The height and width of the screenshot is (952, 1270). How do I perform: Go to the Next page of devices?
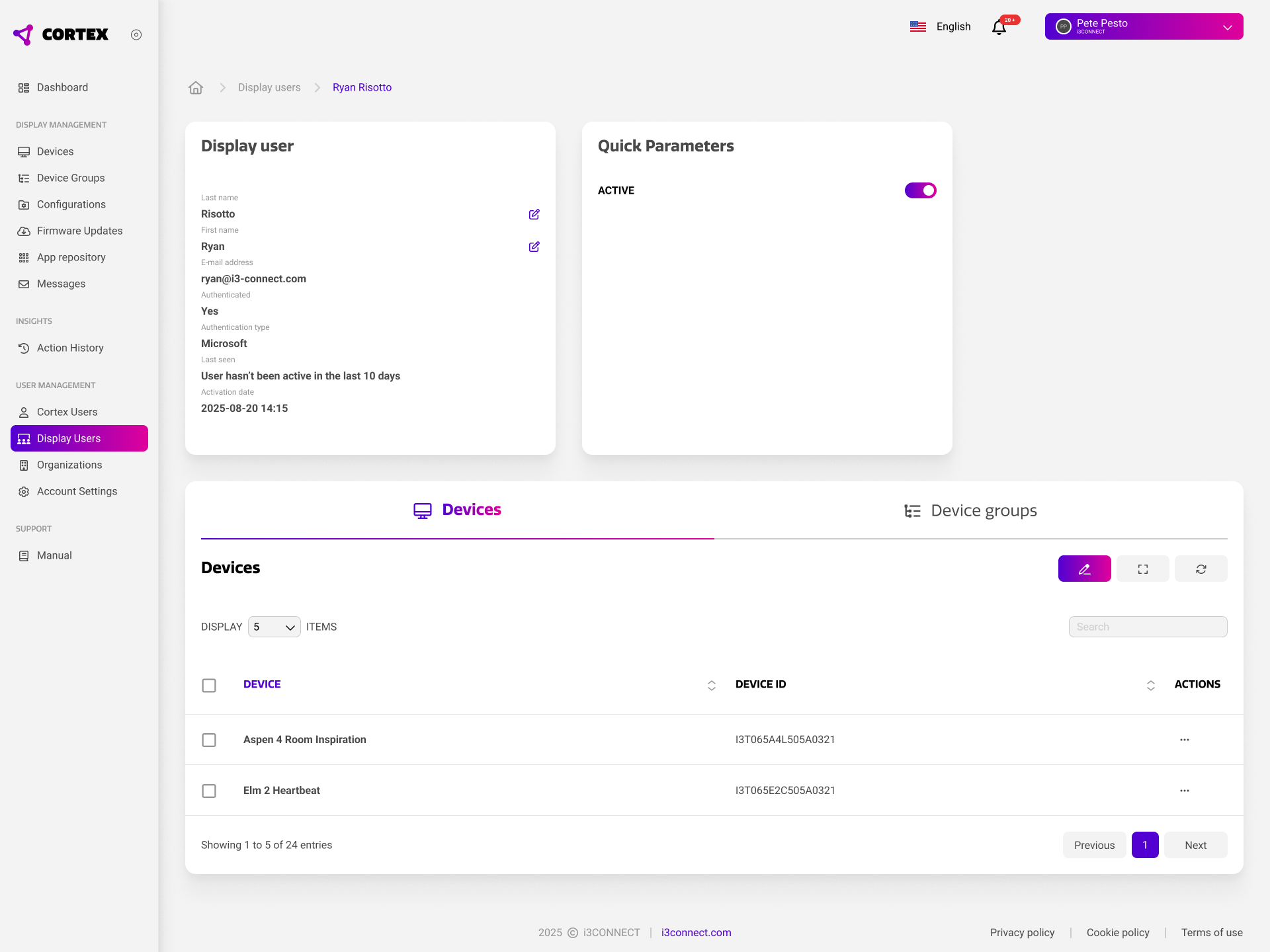click(x=1195, y=845)
